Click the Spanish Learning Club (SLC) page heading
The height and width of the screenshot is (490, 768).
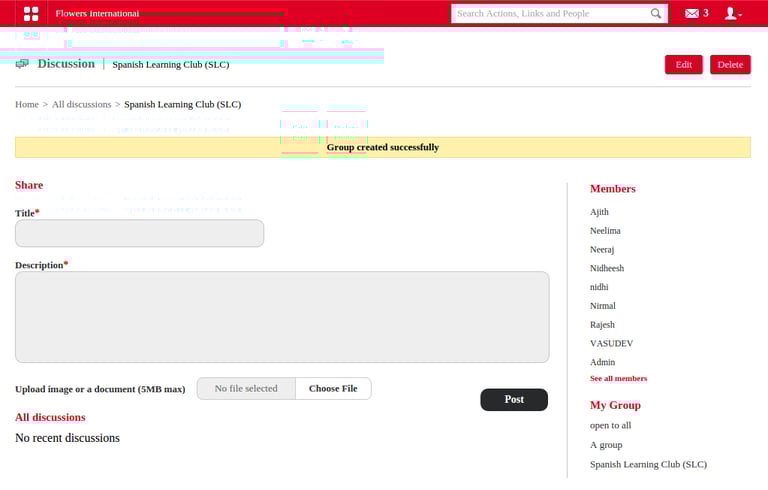click(170, 65)
